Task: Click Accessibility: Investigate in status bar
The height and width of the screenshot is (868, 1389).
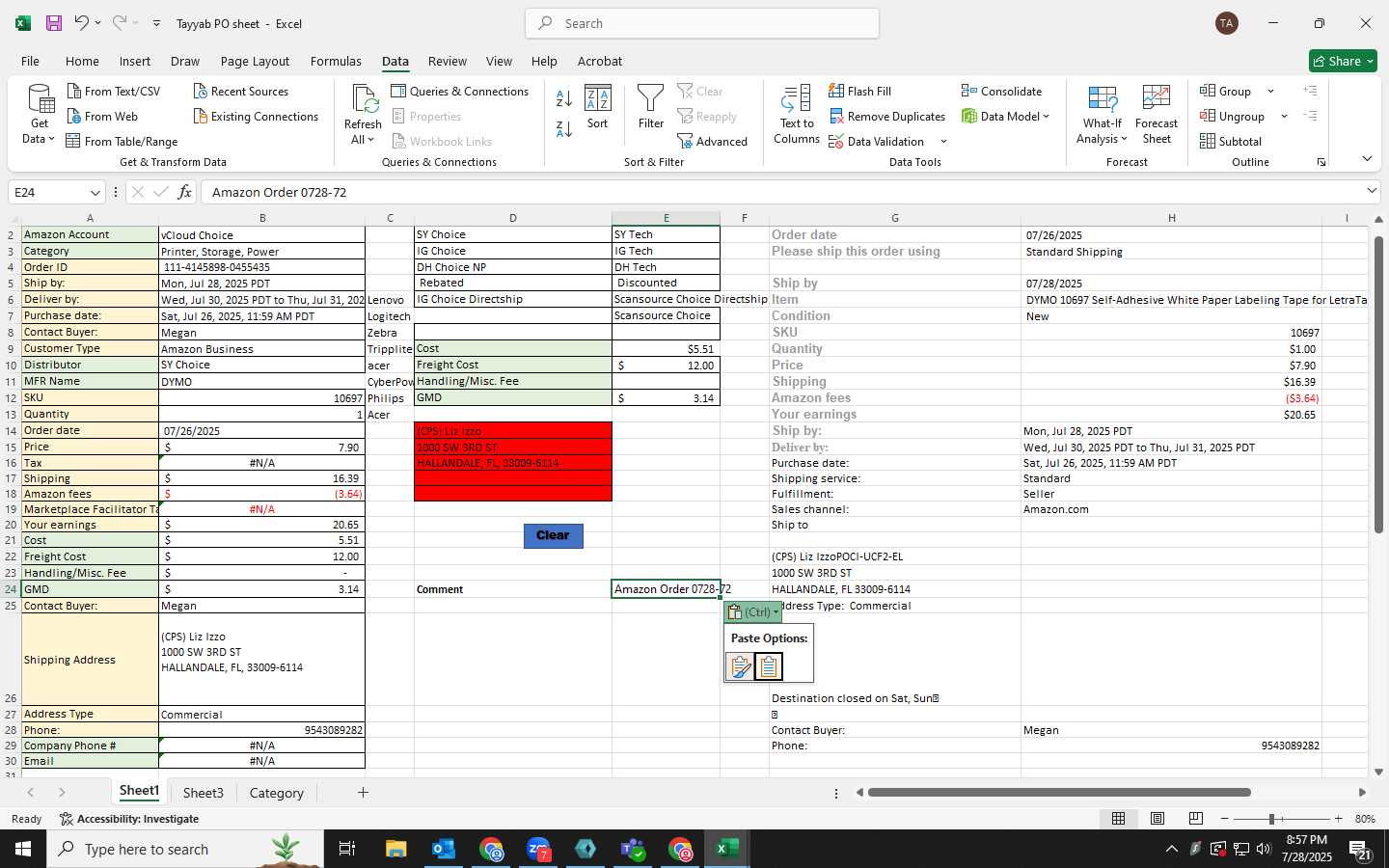Action: (x=129, y=819)
